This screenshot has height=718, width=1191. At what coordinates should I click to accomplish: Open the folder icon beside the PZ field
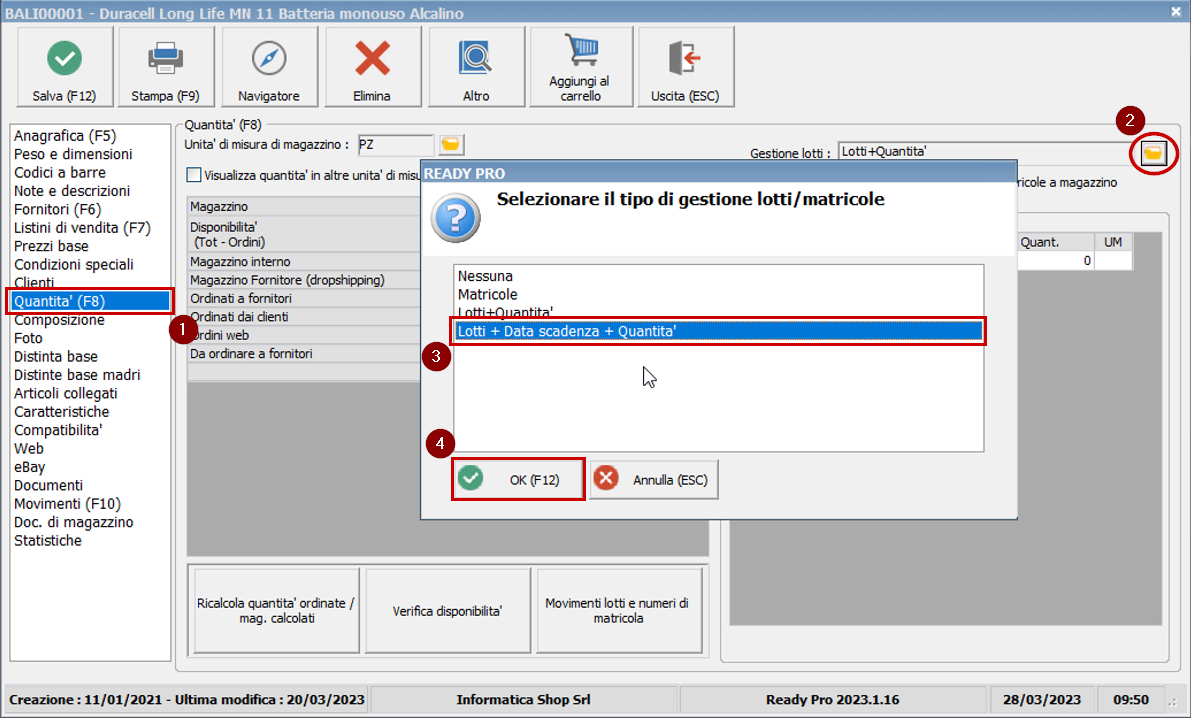pyautogui.click(x=450, y=144)
